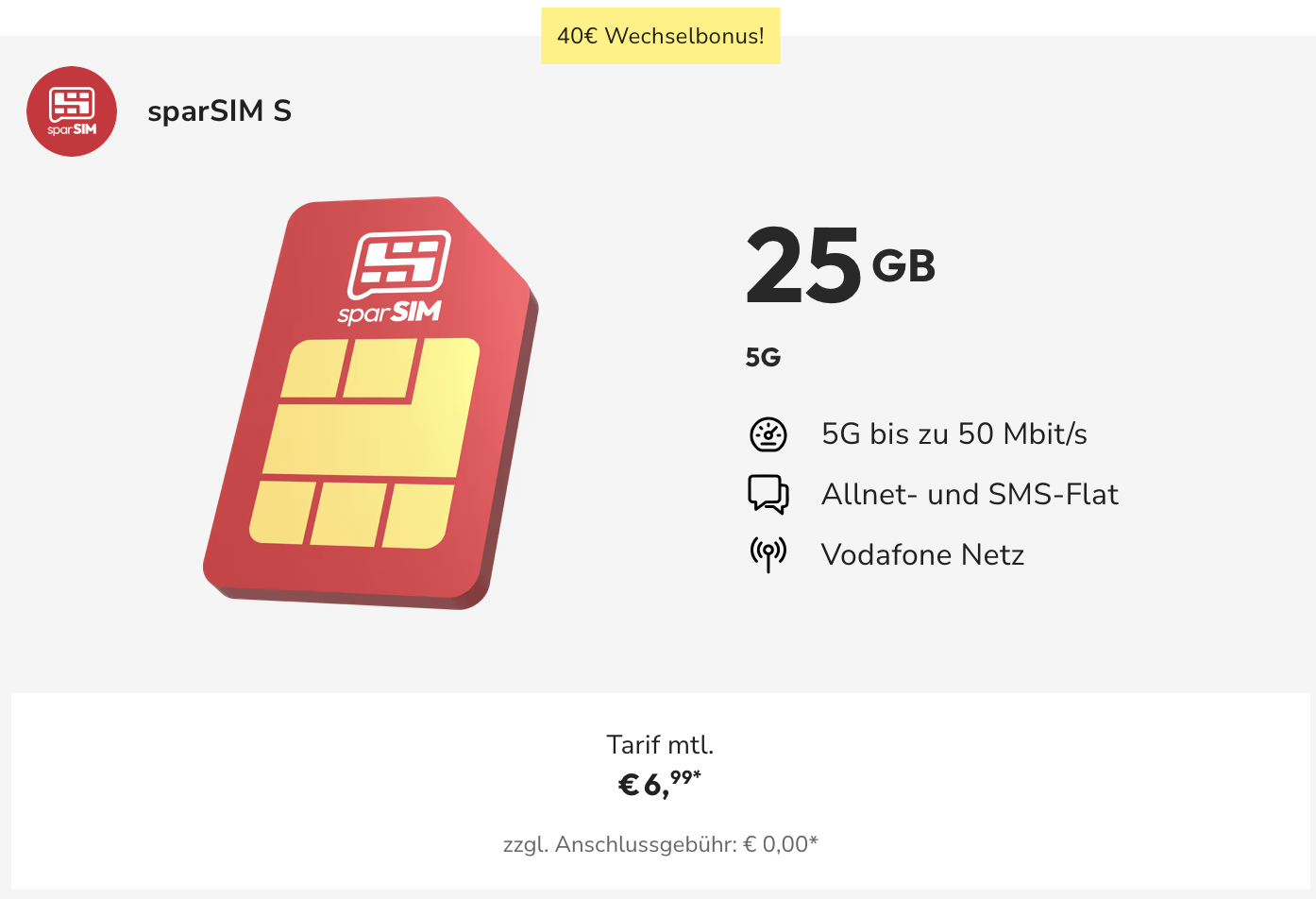Click the bold 5G network label

(x=763, y=358)
